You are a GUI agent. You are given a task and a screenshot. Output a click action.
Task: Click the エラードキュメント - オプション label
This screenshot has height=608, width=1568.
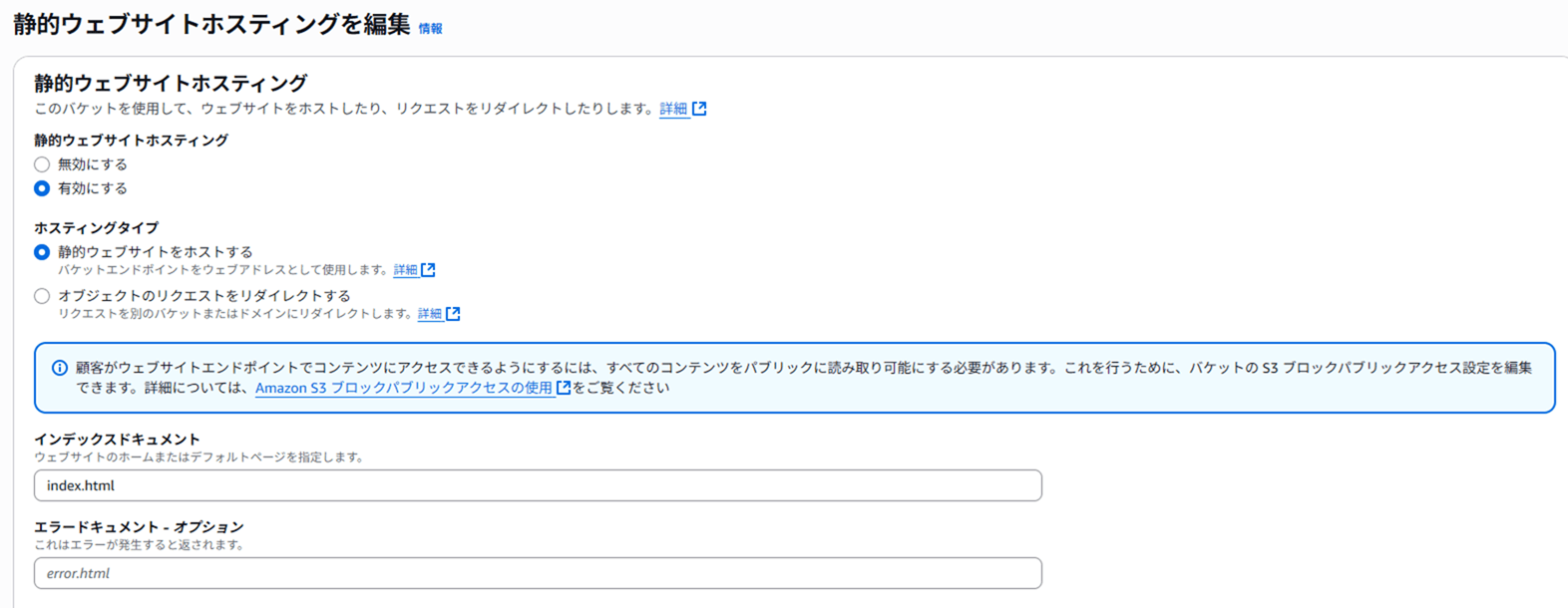tap(139, 527)
